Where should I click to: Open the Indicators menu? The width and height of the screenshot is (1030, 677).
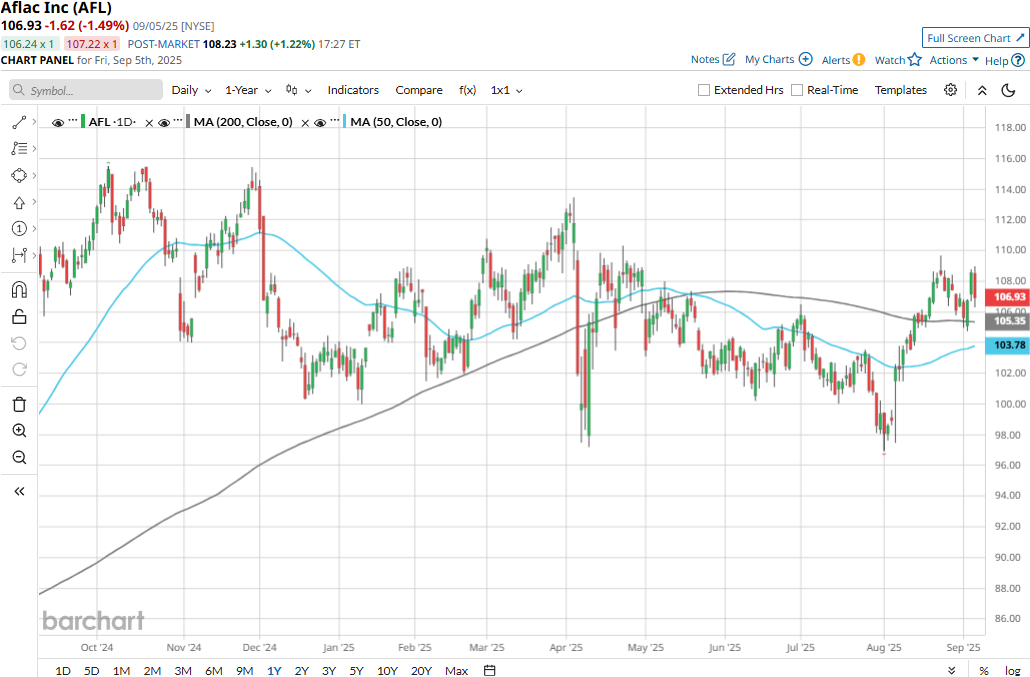click(x=353, y=90)
